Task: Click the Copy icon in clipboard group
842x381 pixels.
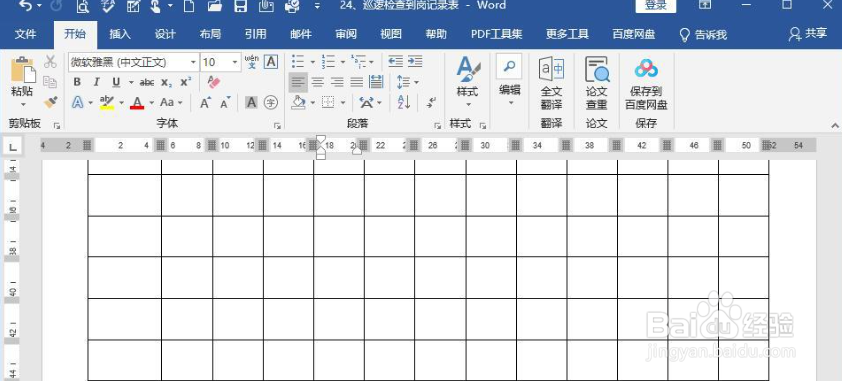Action: click(50, 82)
